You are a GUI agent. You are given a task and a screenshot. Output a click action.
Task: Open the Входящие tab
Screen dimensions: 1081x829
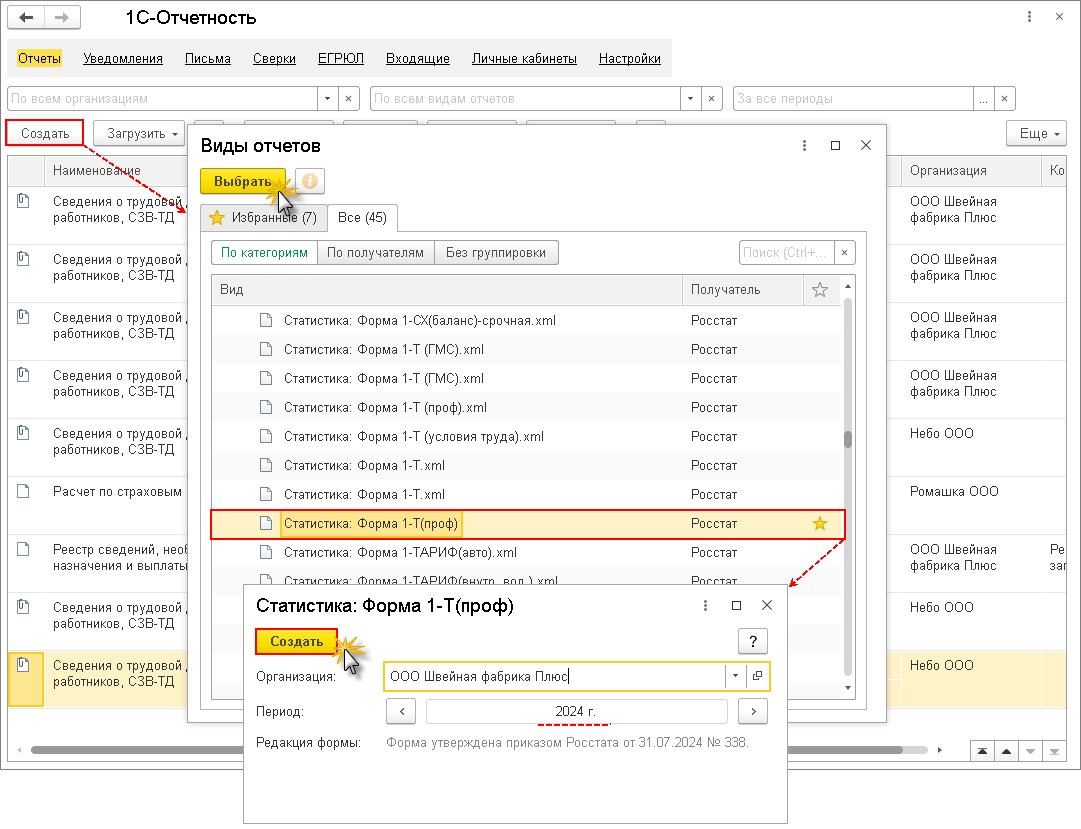[x=418, y=59]
